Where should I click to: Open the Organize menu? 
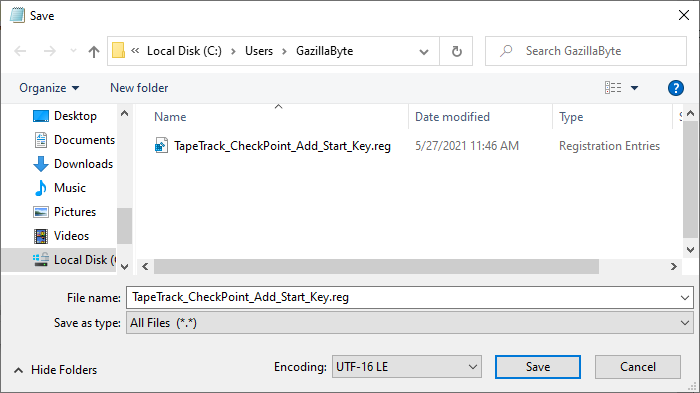pyautogui.click(x=49, y=88)
